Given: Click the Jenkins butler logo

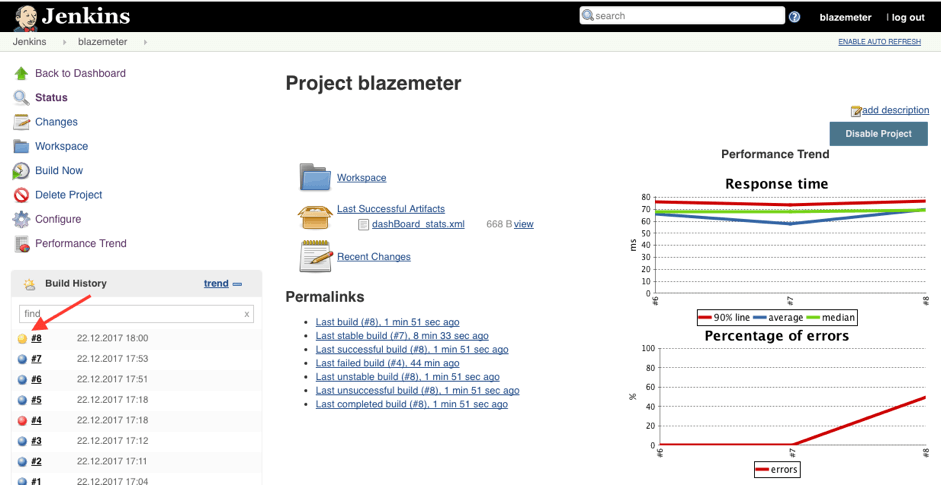Looking at the screenshot, I should click(x=25, y=17).
